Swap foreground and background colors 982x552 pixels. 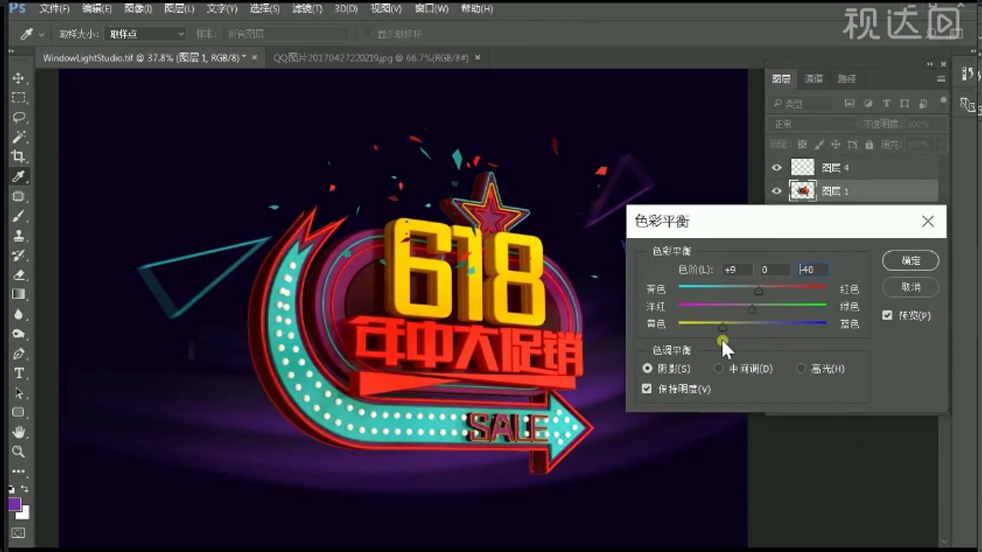[25, 489]
